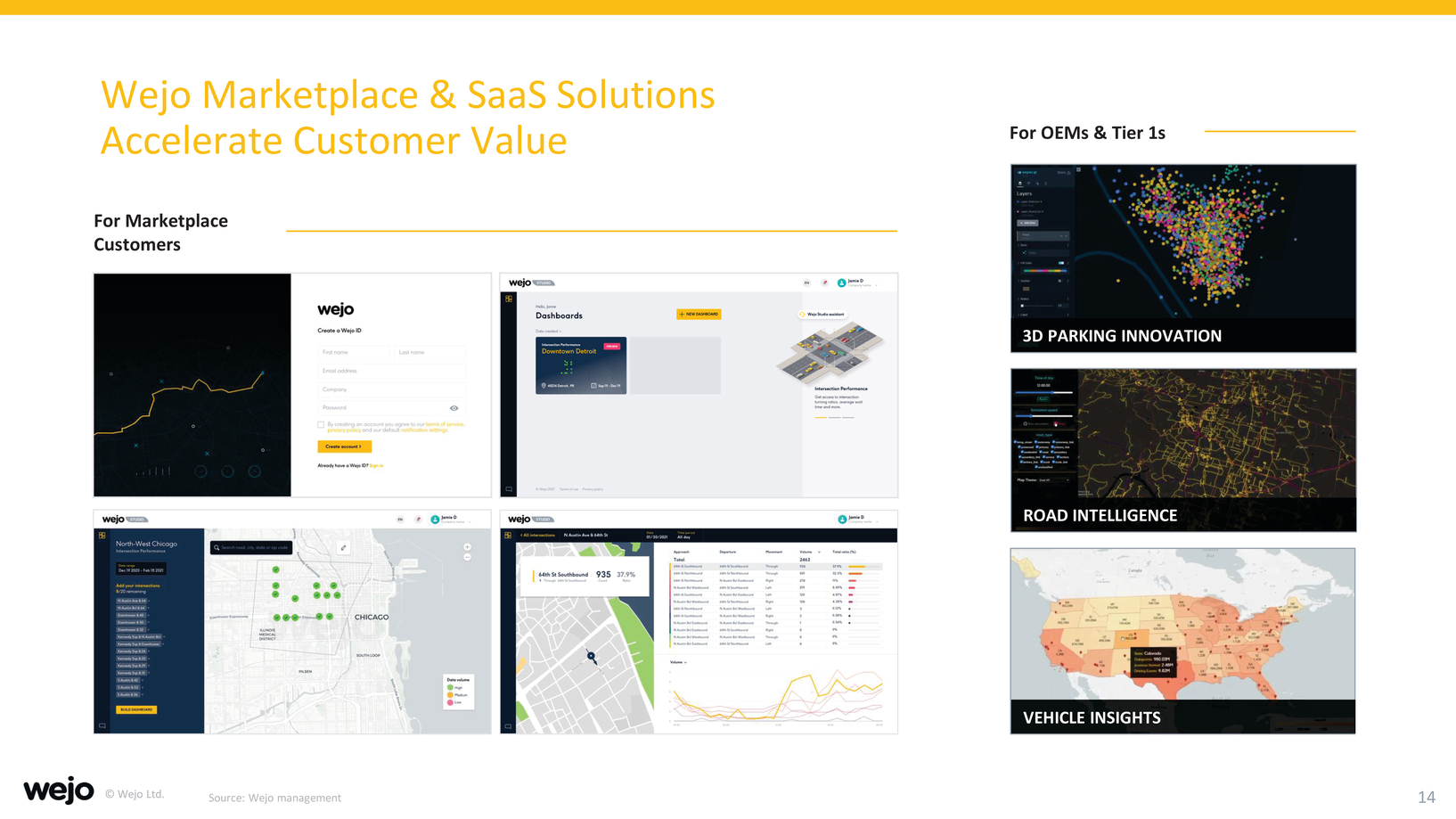
Task: Toggle the Fill Color switch
Action: tap(1061, 263)
